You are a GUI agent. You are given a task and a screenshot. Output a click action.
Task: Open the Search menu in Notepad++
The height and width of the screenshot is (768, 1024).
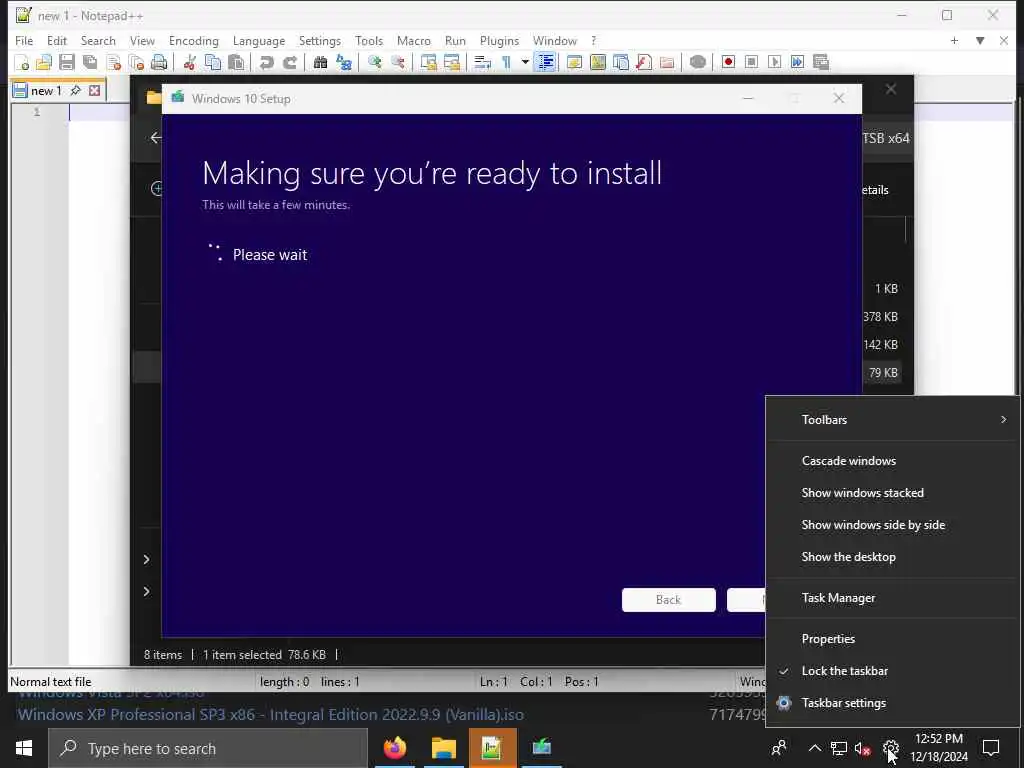point(98,40)
